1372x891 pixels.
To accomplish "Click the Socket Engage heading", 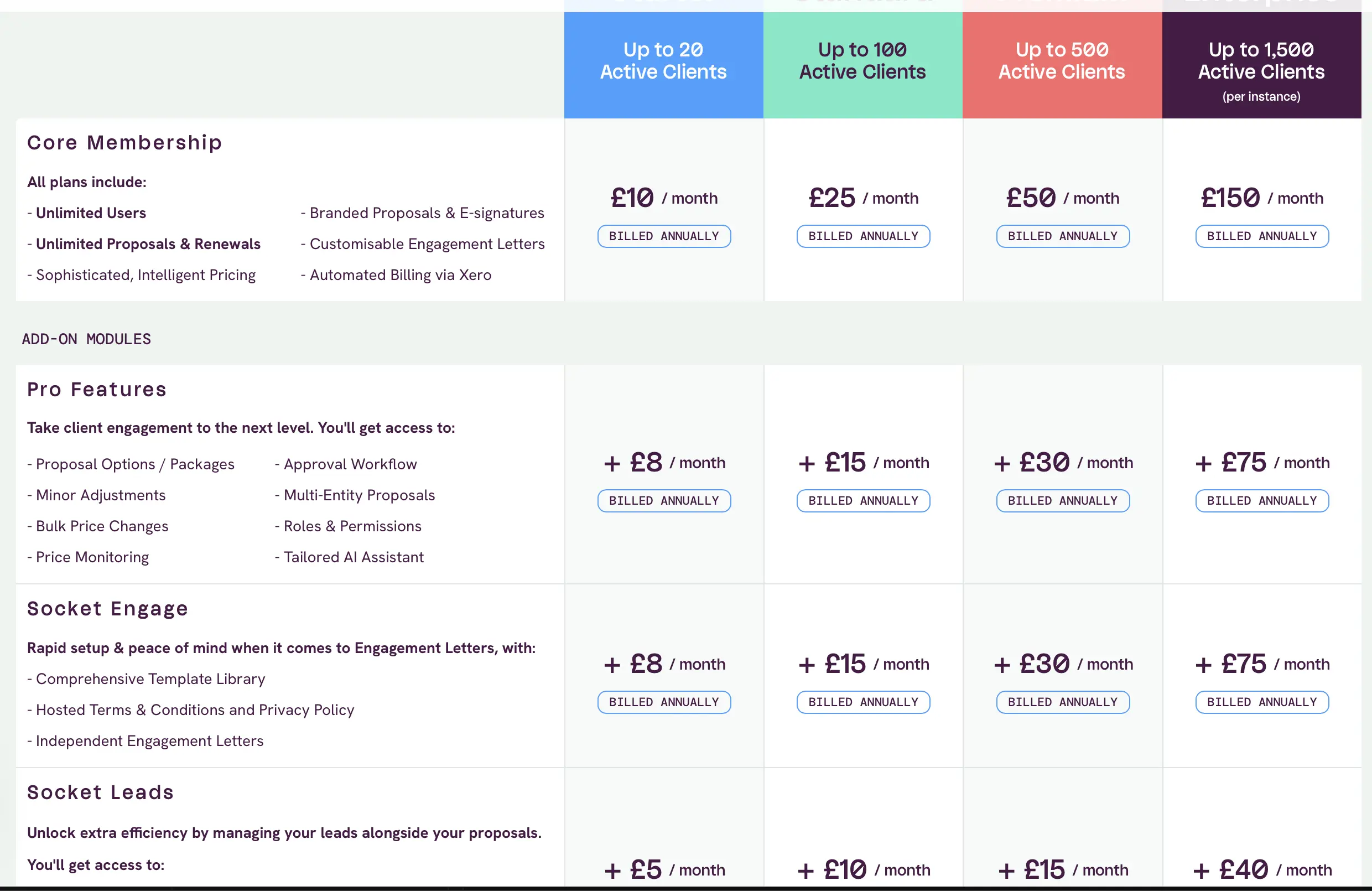I will [x=108, y=609].
